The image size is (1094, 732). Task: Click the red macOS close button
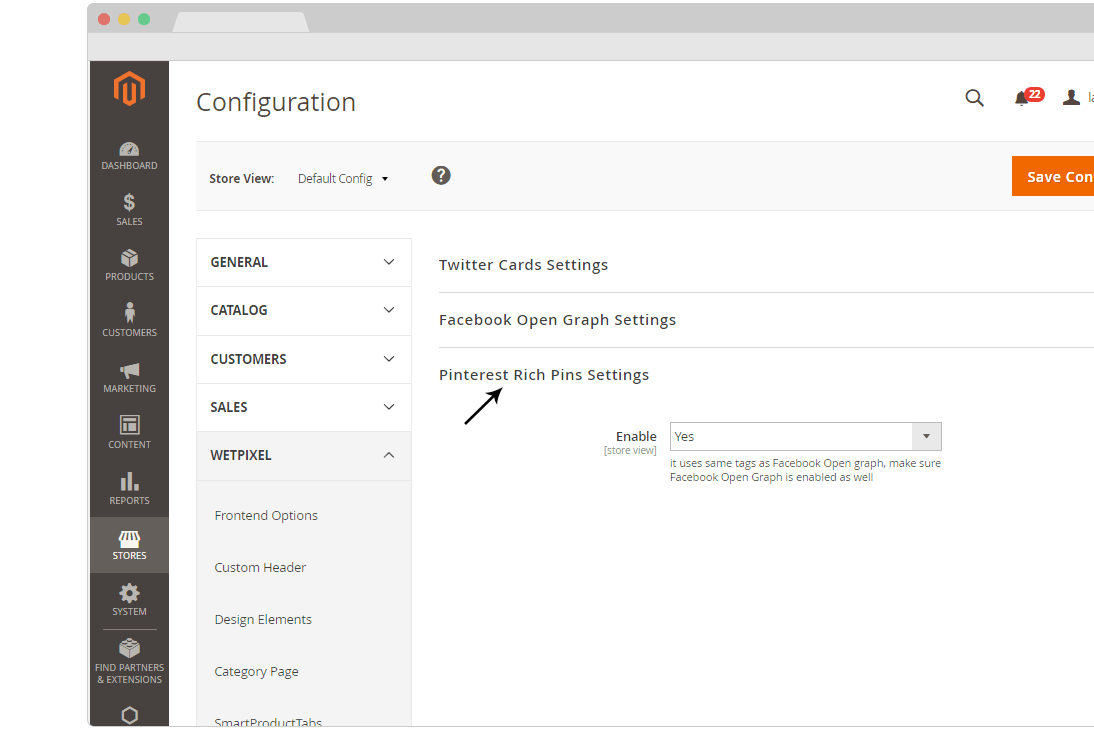click(104, 20)
